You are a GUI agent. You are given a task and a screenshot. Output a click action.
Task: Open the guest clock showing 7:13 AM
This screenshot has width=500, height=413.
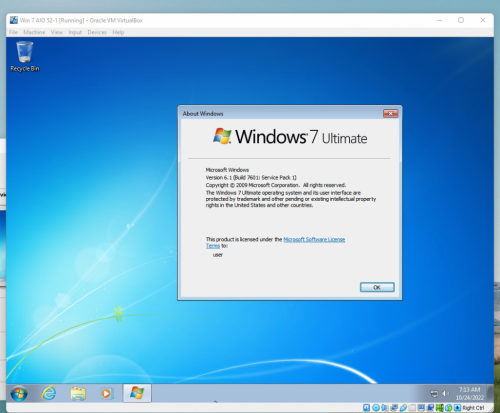tap(470, 394)
